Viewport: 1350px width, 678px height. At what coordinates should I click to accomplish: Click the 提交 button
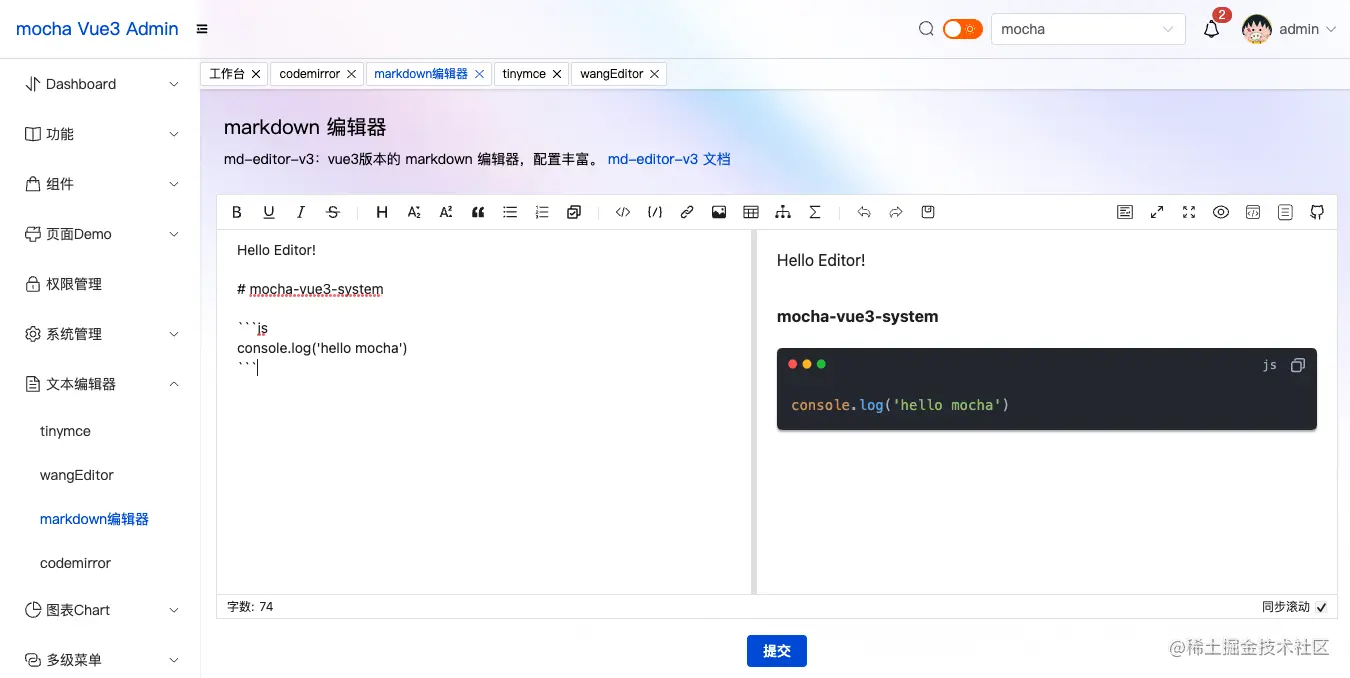tap(777, 651)
